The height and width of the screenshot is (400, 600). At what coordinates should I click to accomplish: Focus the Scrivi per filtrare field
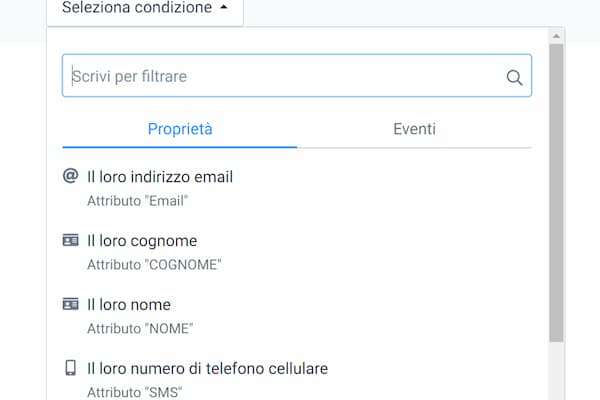click(280, 76)
